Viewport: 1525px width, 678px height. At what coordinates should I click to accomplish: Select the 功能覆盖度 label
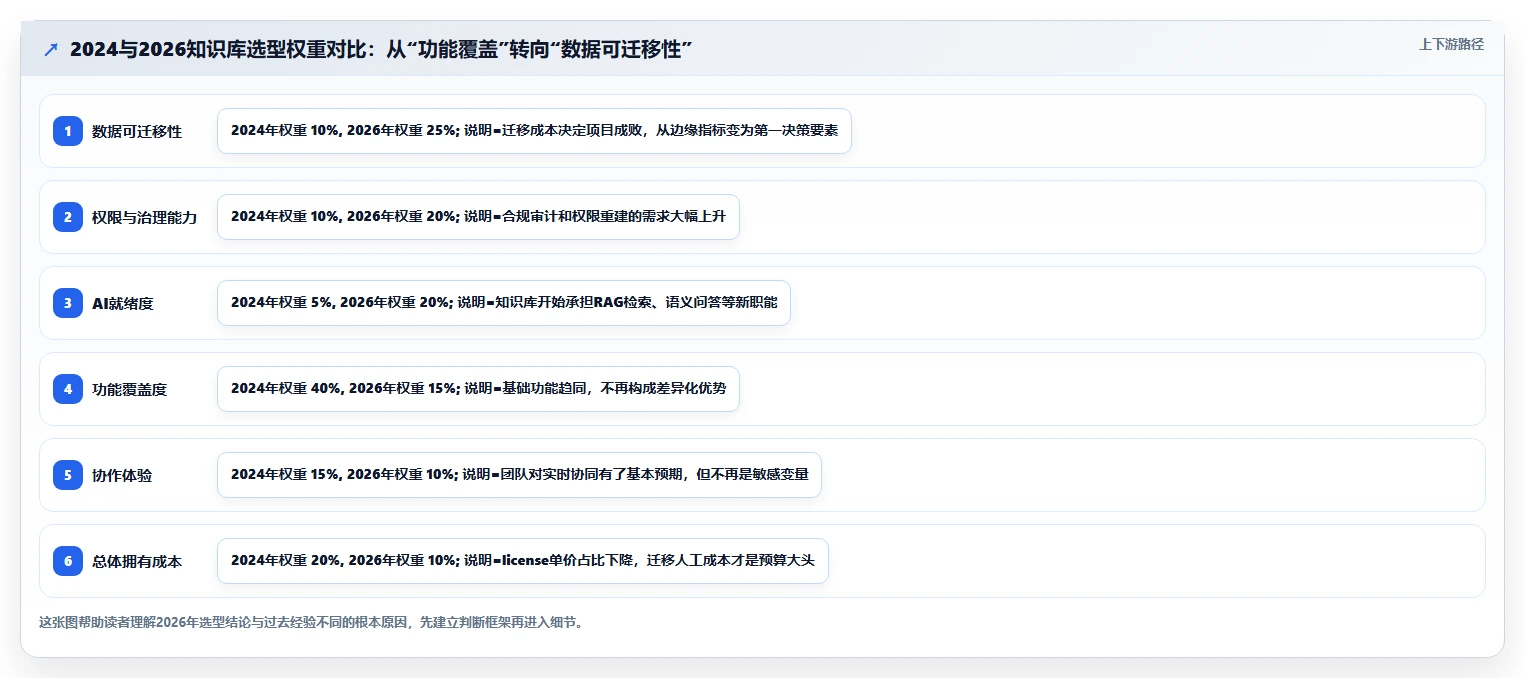coord(130,389)
